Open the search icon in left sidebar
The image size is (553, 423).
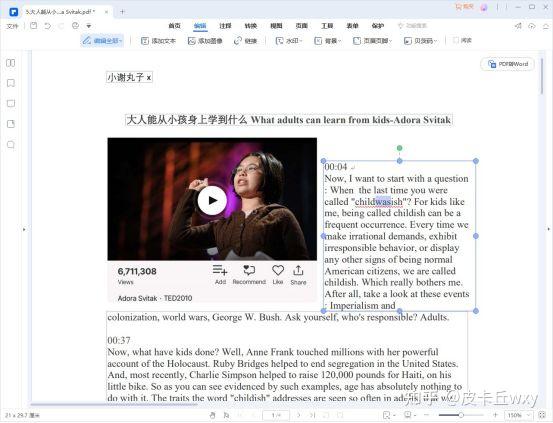11,145
